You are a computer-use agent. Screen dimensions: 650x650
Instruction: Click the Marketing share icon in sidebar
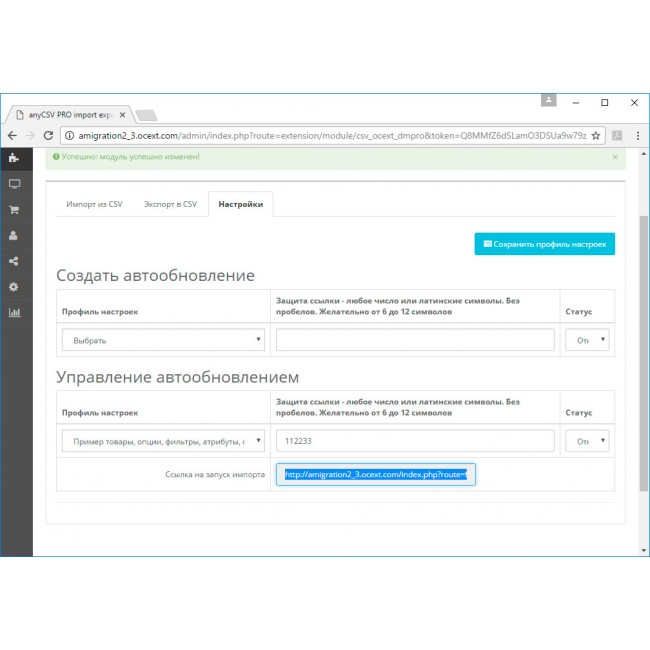pyautogui.click(x=14, y=262)
